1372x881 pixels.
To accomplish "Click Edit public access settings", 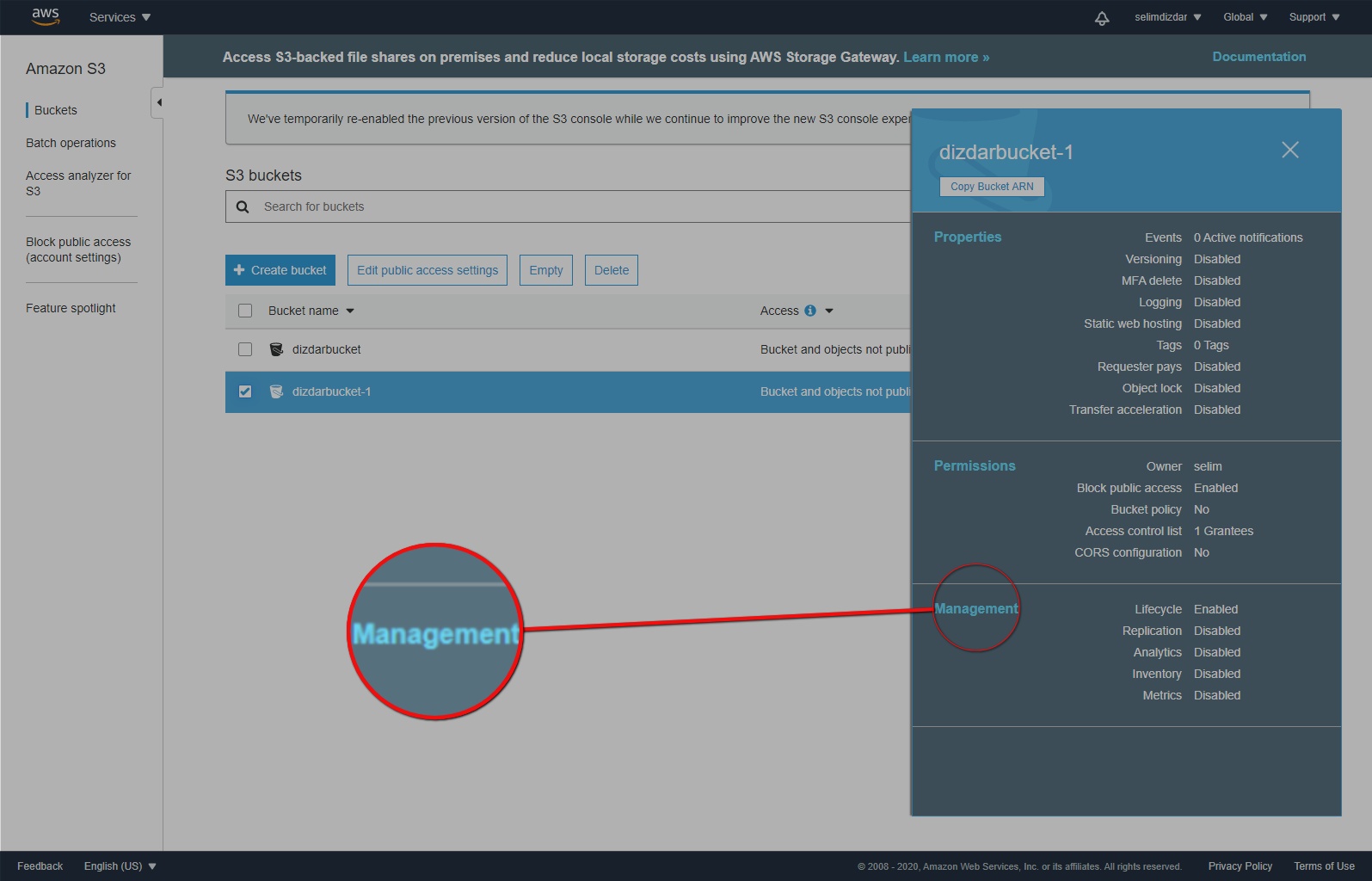I will click(x=428, y=270).
